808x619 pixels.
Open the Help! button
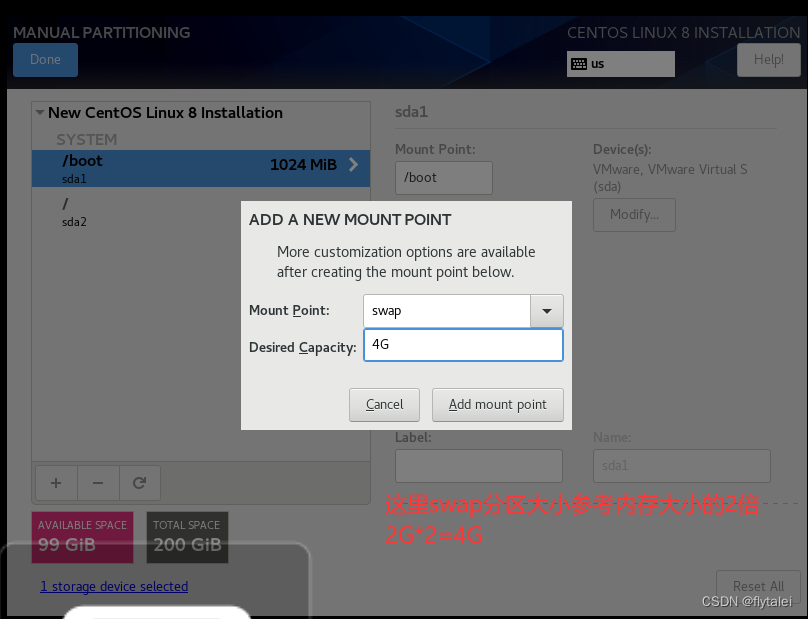pos(768,60)
